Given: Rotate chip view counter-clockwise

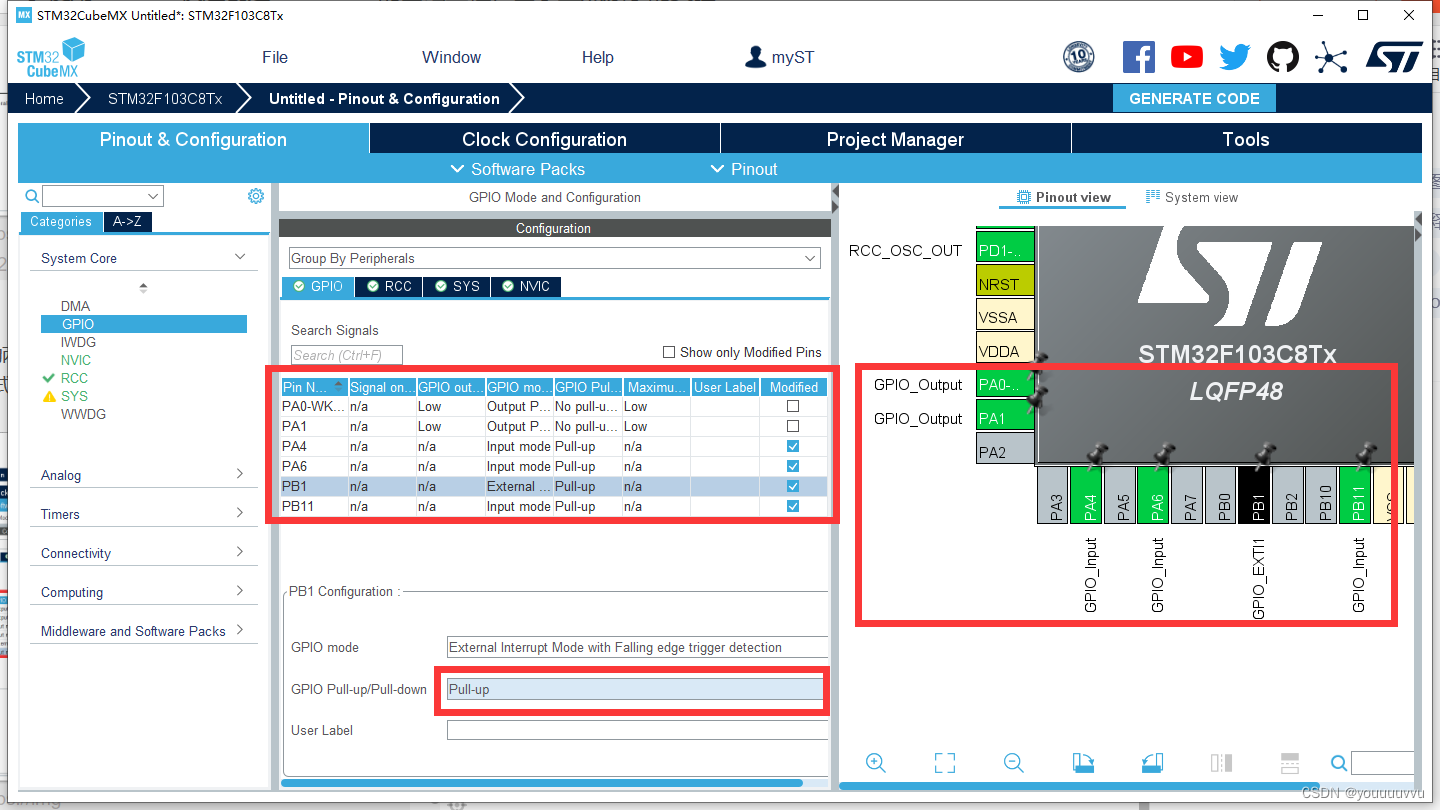Looking at the screenshot, I should click(1152, 763).
